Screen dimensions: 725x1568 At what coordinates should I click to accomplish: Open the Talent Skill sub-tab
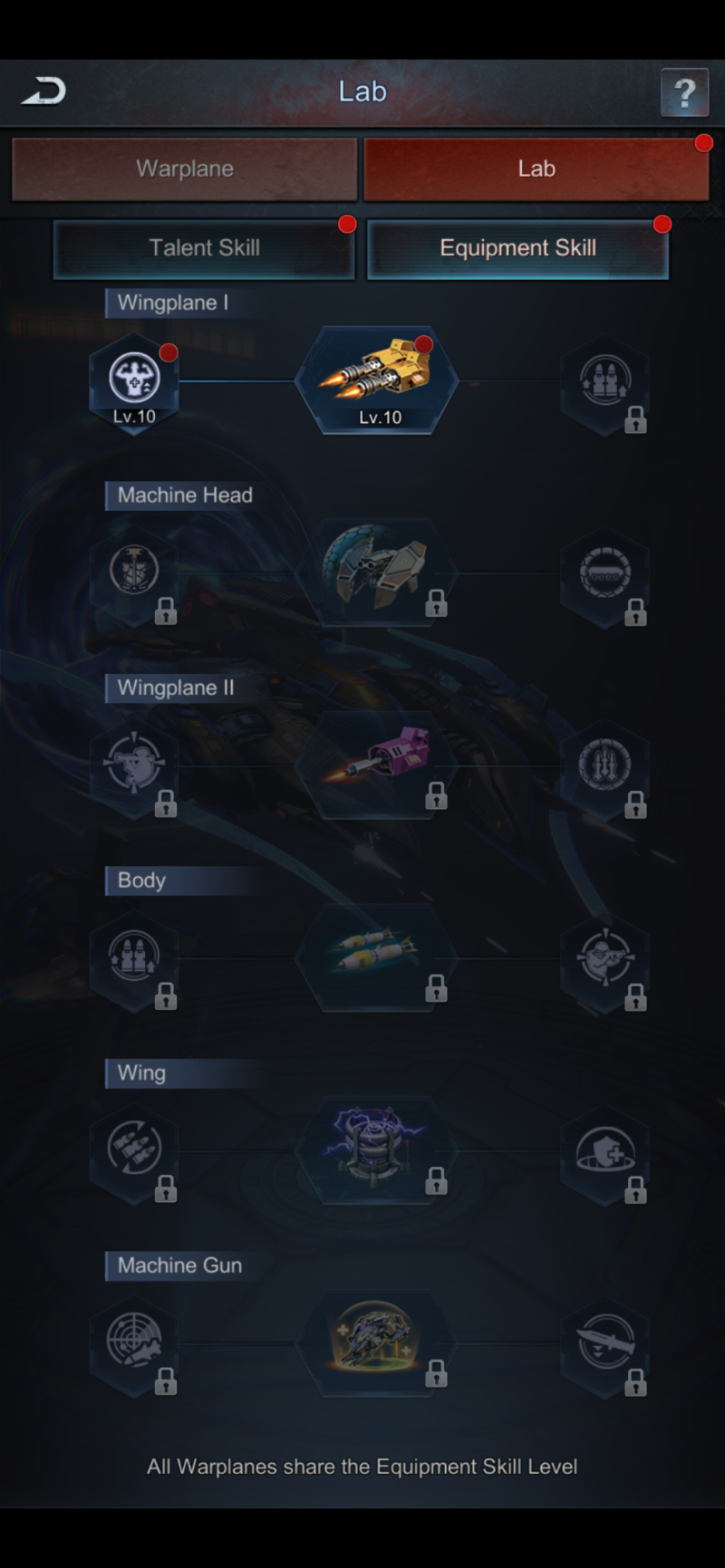coord(204,248)
